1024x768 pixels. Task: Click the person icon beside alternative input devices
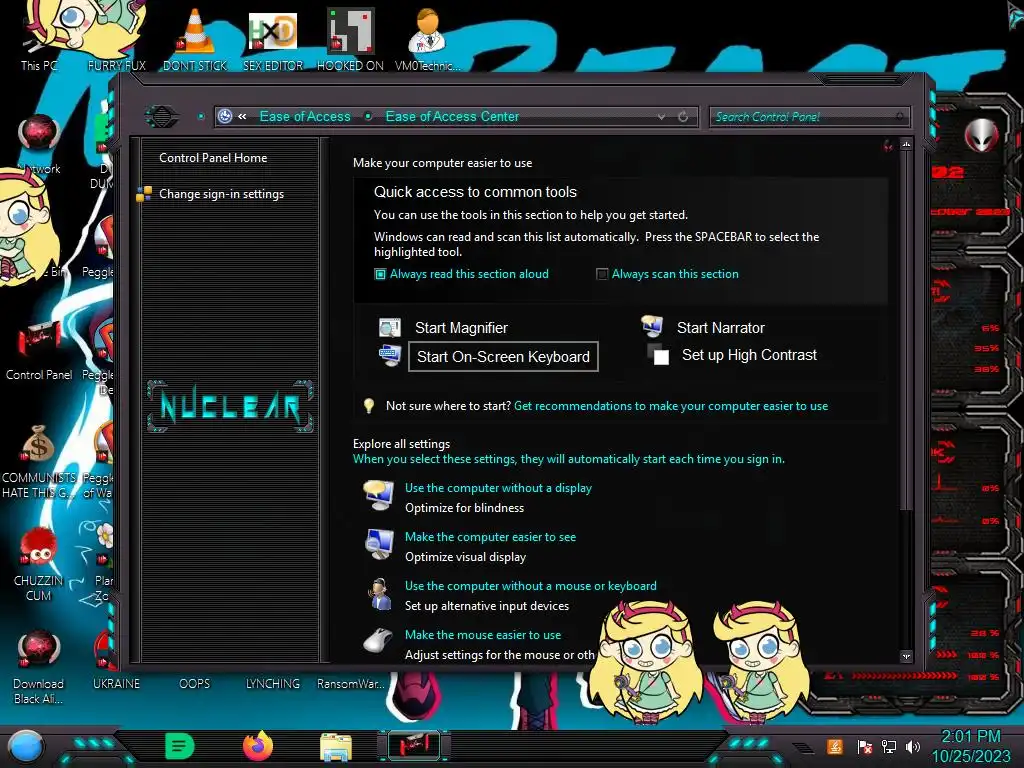(379, 594)
